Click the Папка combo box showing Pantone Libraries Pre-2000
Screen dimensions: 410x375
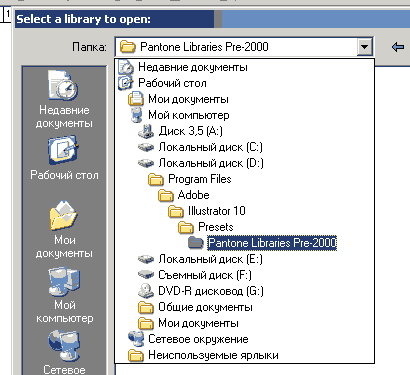coord(244,47)
